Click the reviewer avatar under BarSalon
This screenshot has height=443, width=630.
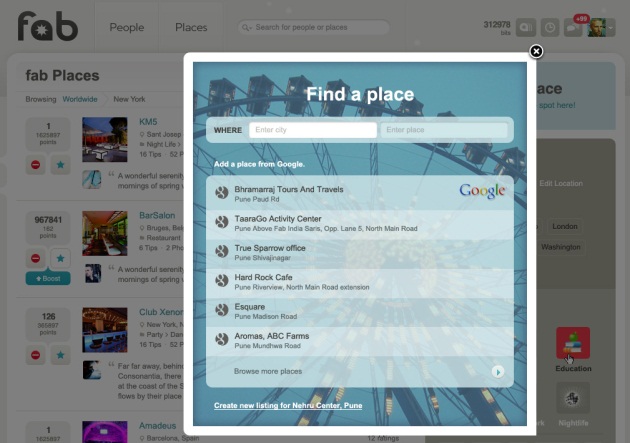[x=93, y=273]
